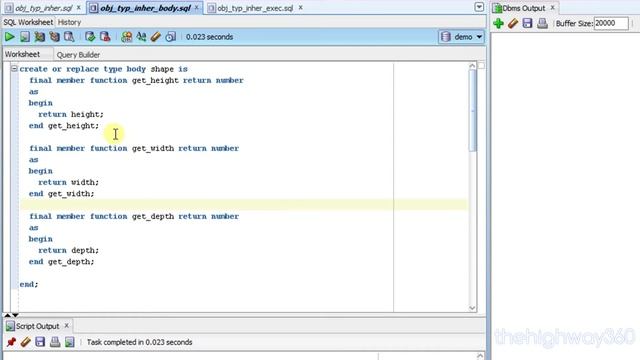The width and height of the screenshot is (640, 360).
Task: Click 'get_width' in second function declaration
Action: [153, 148]
